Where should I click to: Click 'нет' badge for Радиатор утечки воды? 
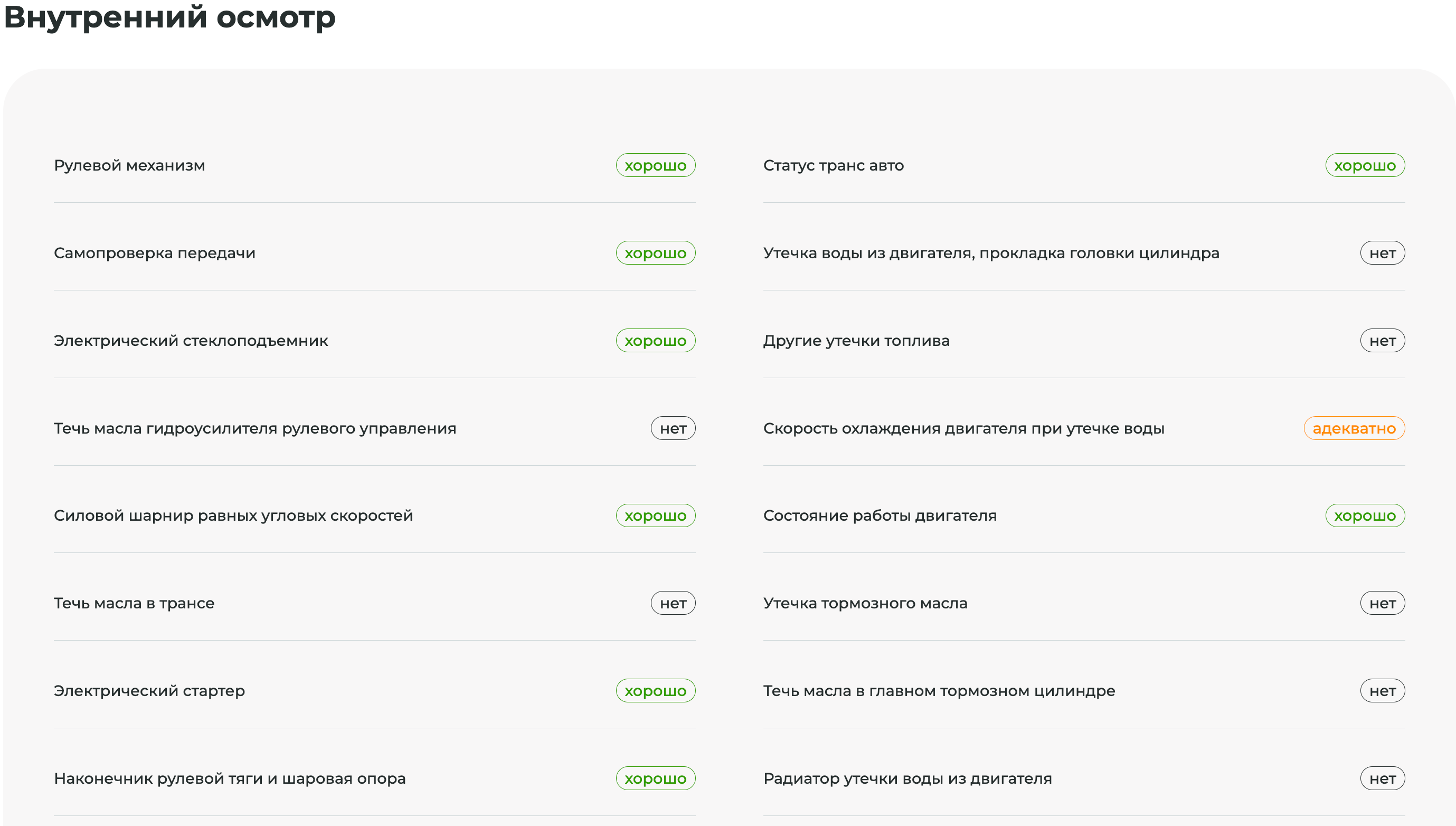point(1382,778)
